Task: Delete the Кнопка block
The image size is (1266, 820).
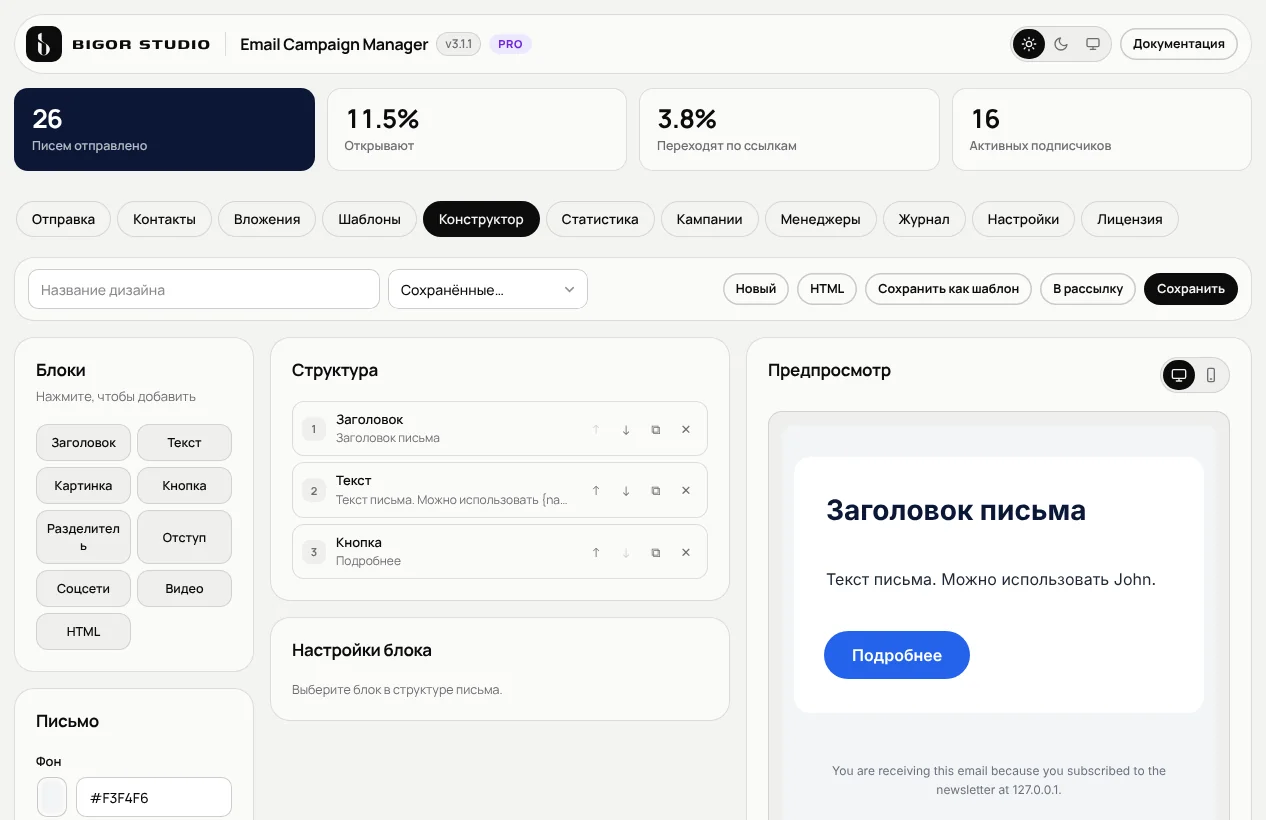Action: tap(686, 552)
